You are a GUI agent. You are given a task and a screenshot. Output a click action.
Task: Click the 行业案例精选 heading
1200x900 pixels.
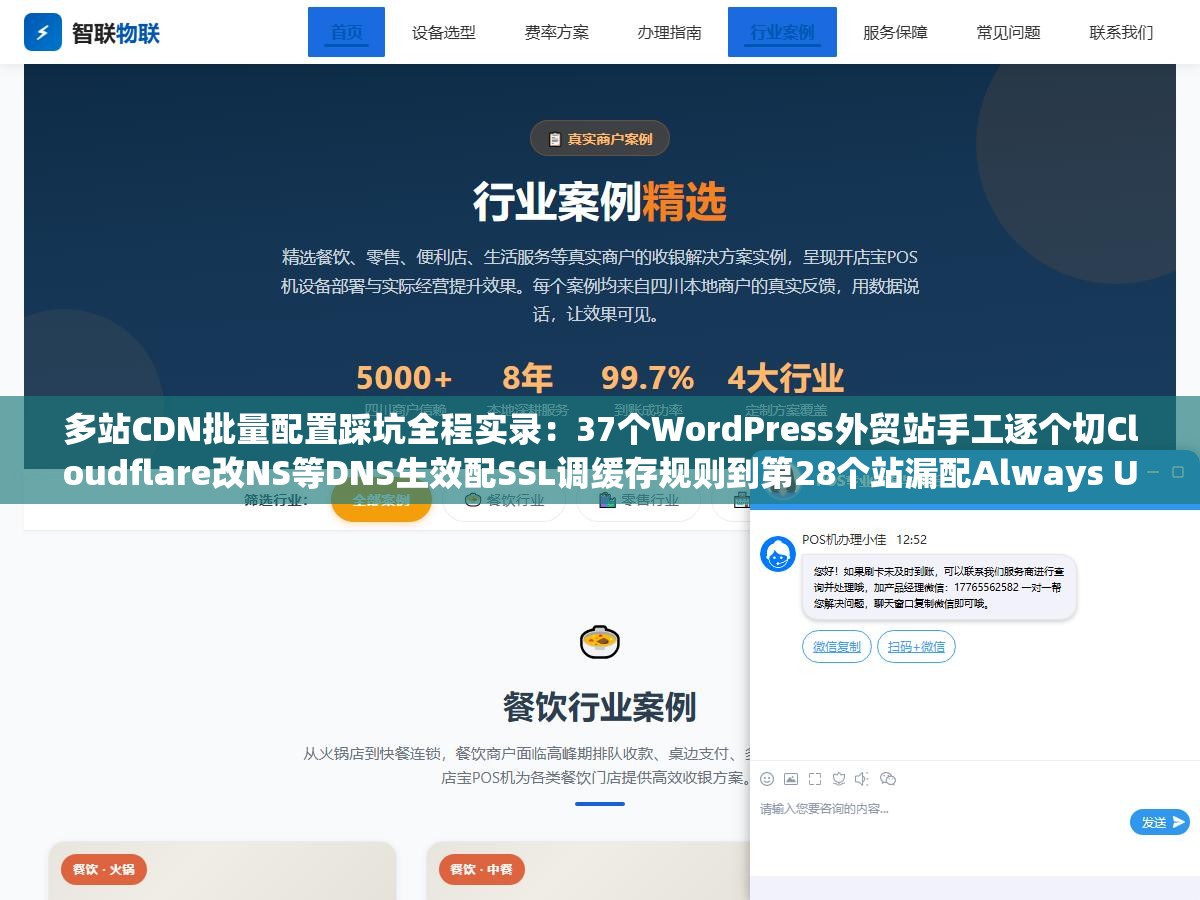[x=599, y=202]
